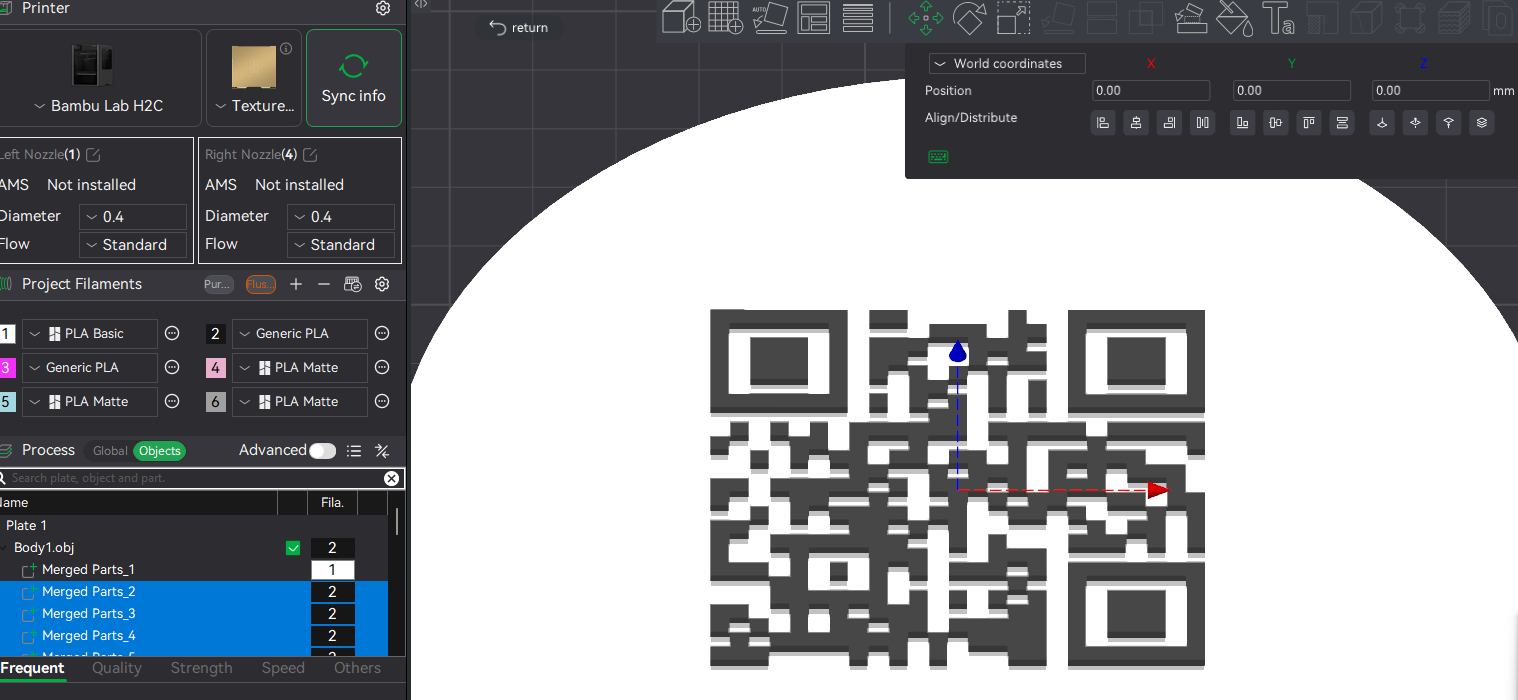Select the Scale tool

pos(1013,17)
